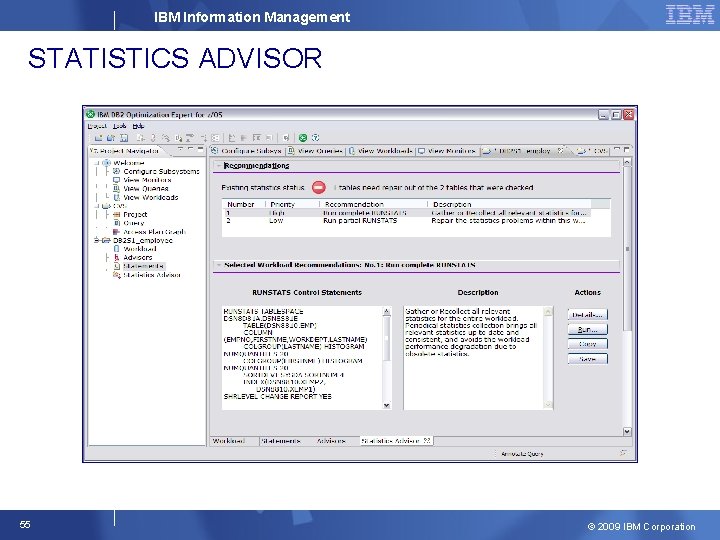
Task: Collapse the Welcome tree node
Action: (x=97, y=163)
